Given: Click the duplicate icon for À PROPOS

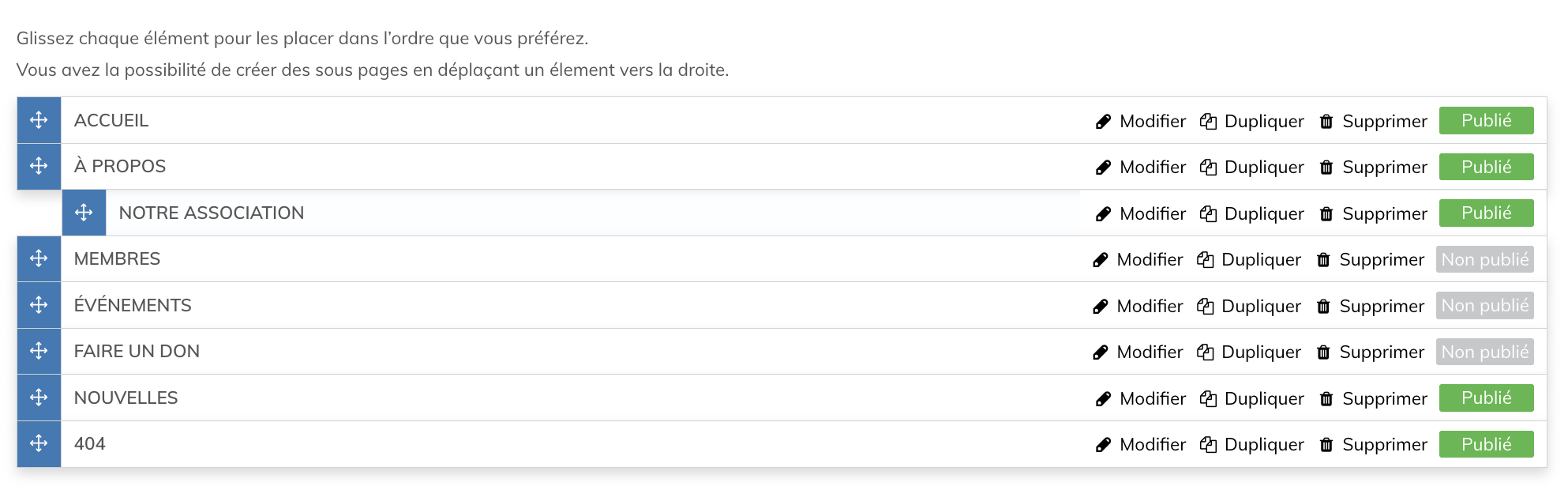Looking at the screenshot, I should pos(1208,168).
